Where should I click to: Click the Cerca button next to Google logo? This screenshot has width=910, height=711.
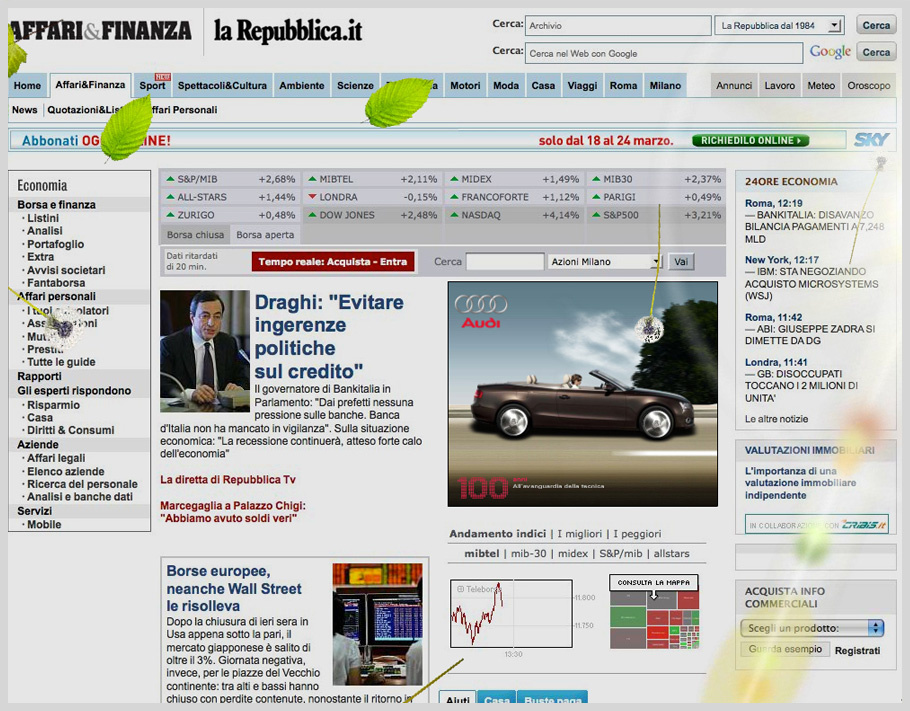[876, 52]
